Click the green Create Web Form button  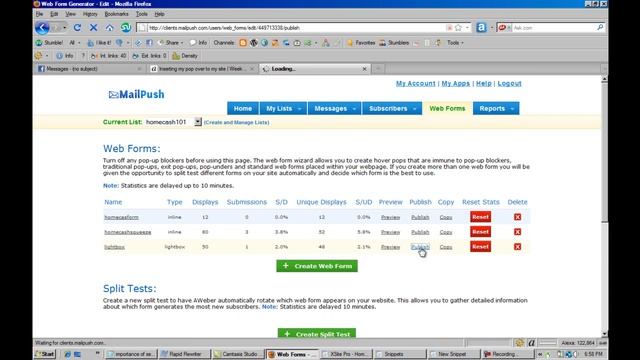pyautogui.click(x=317, y=266)
